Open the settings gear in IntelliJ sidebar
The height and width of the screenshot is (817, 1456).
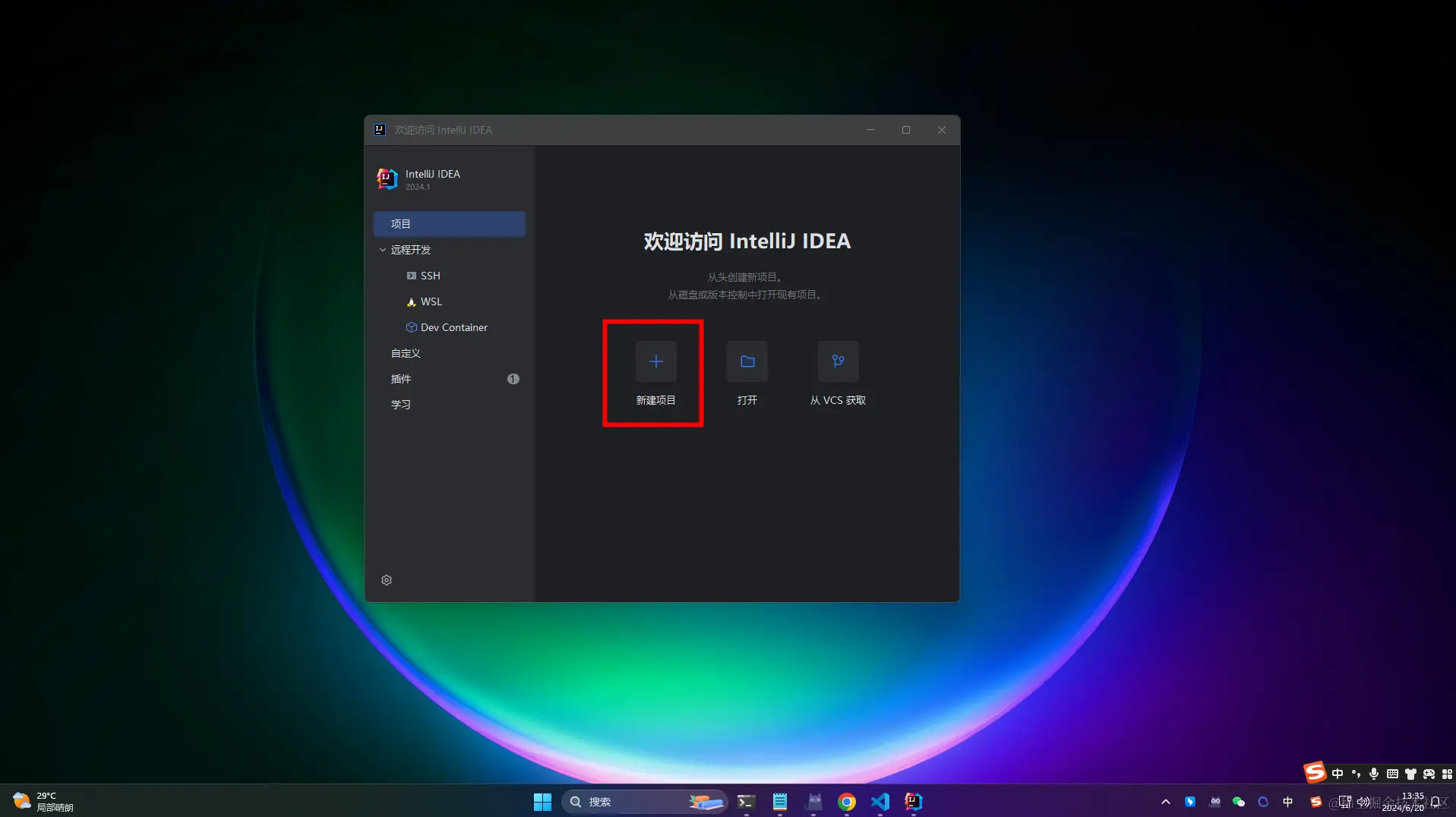tap(387, 580)
